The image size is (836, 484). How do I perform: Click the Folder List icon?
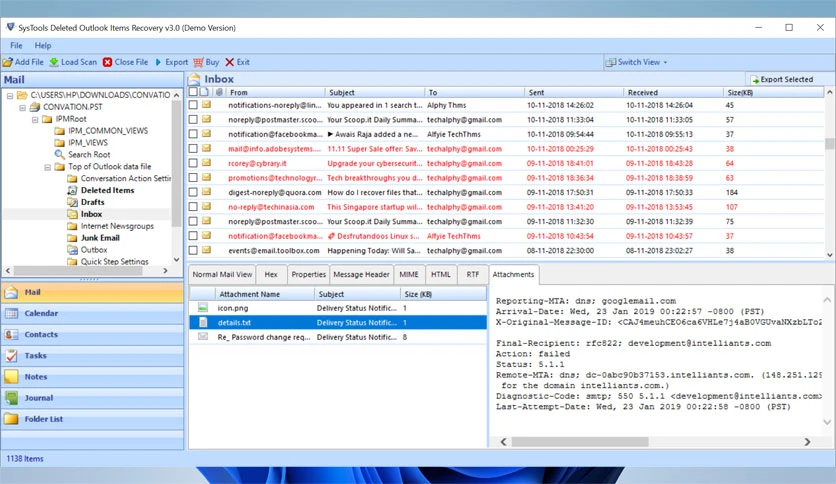click(11, 419)
